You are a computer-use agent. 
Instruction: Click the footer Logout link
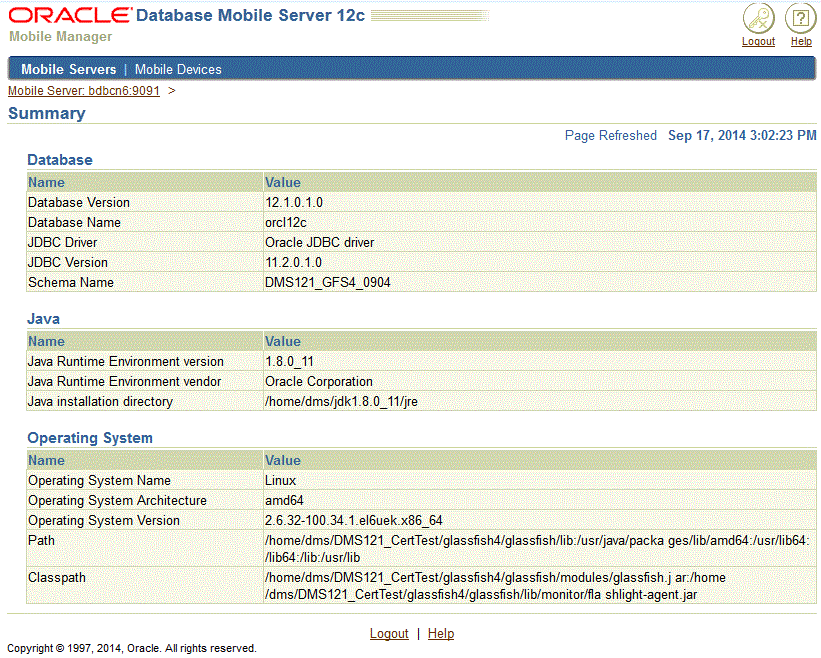[389, 633]
